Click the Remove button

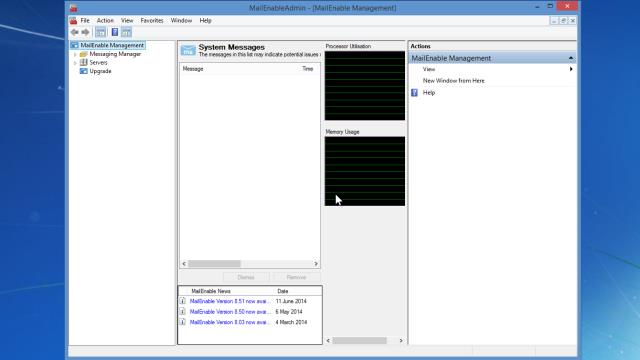(x=296, y=277)
